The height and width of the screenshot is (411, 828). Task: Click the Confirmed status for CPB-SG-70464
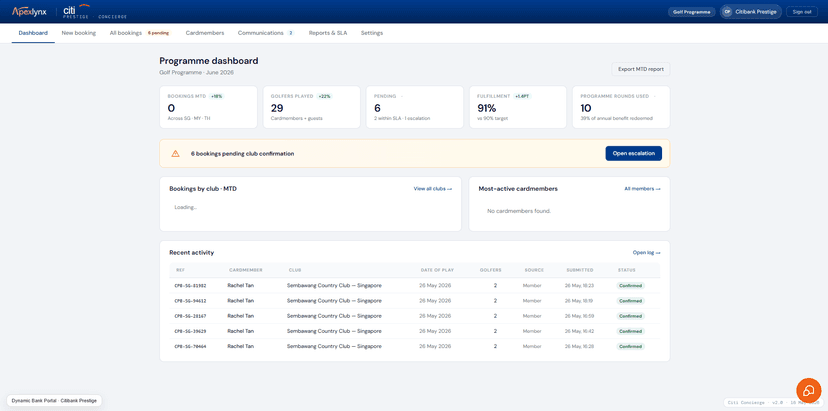[x=631, y=347]
